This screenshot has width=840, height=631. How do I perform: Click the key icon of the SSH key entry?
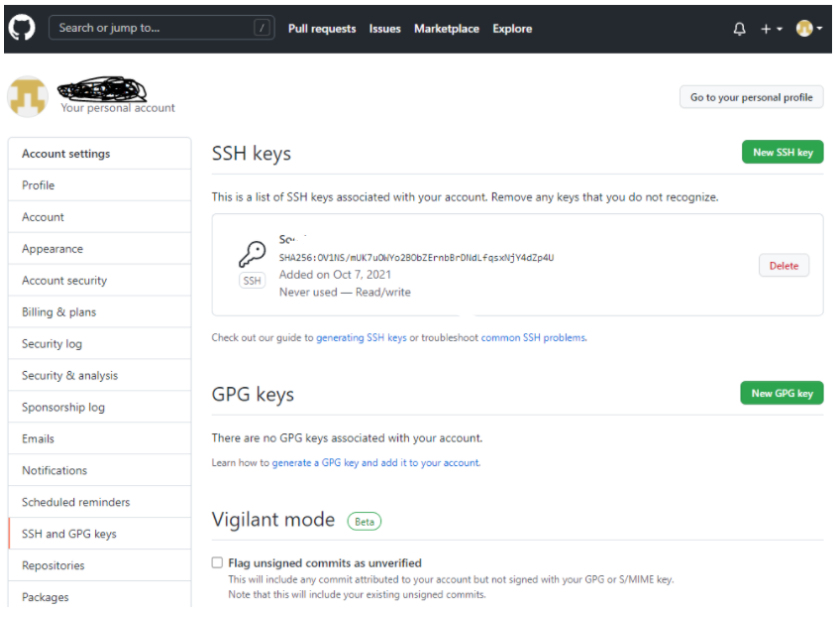(252, 254)
